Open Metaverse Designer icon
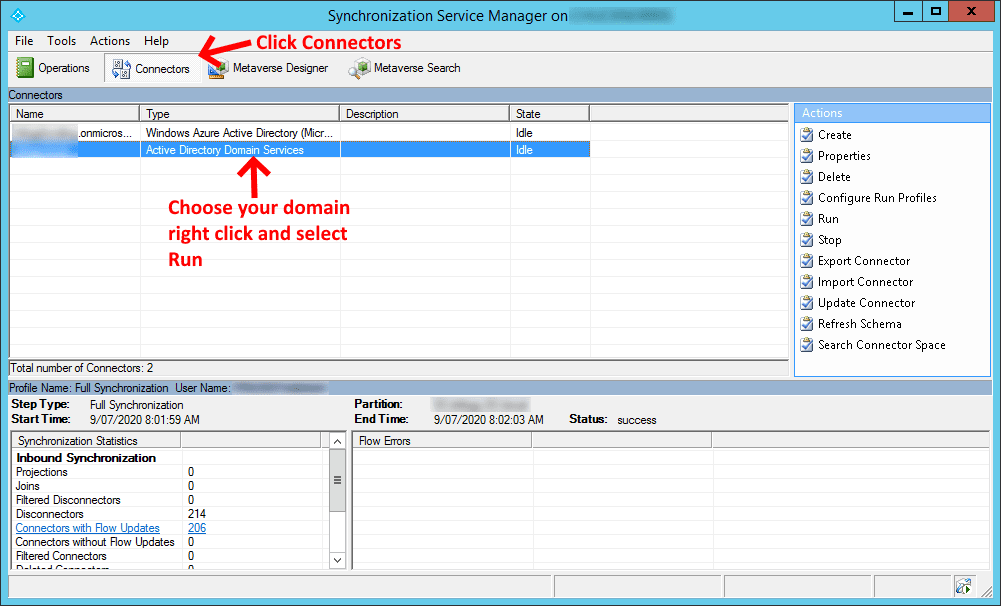Screen dimensions: 1001x606 (218, 68)
